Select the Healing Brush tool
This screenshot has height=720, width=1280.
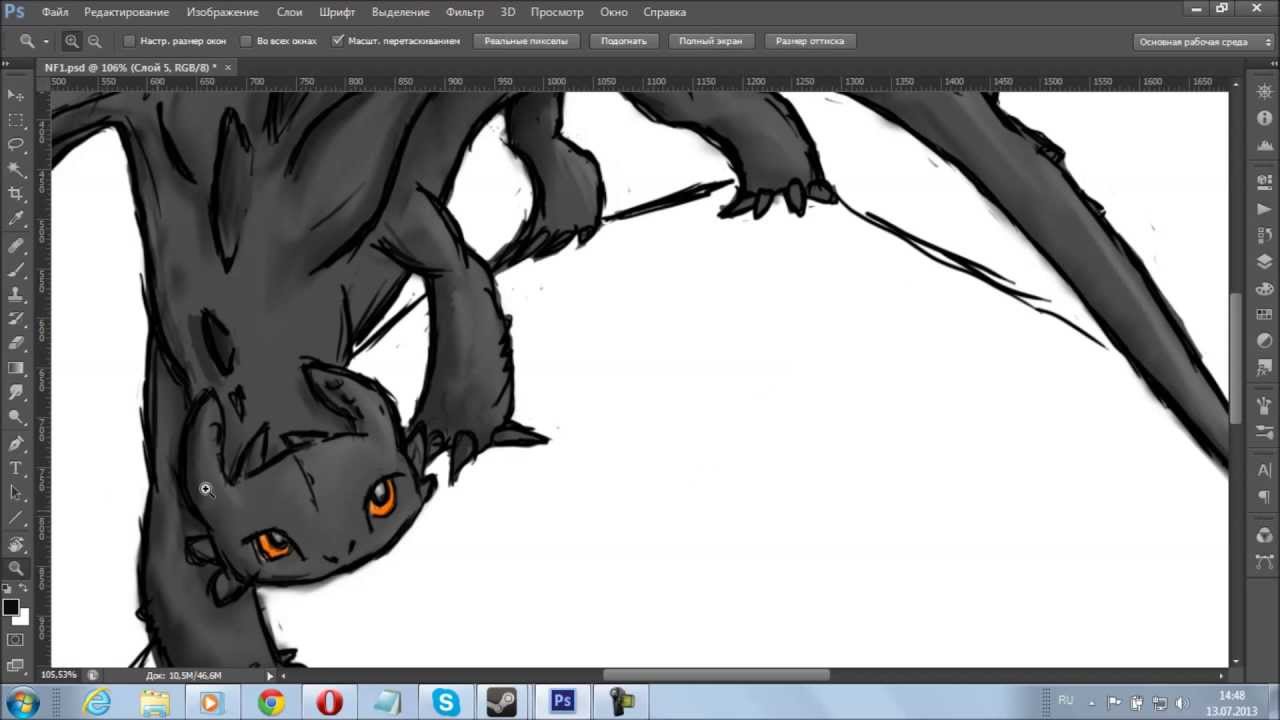tap(16, 245)
